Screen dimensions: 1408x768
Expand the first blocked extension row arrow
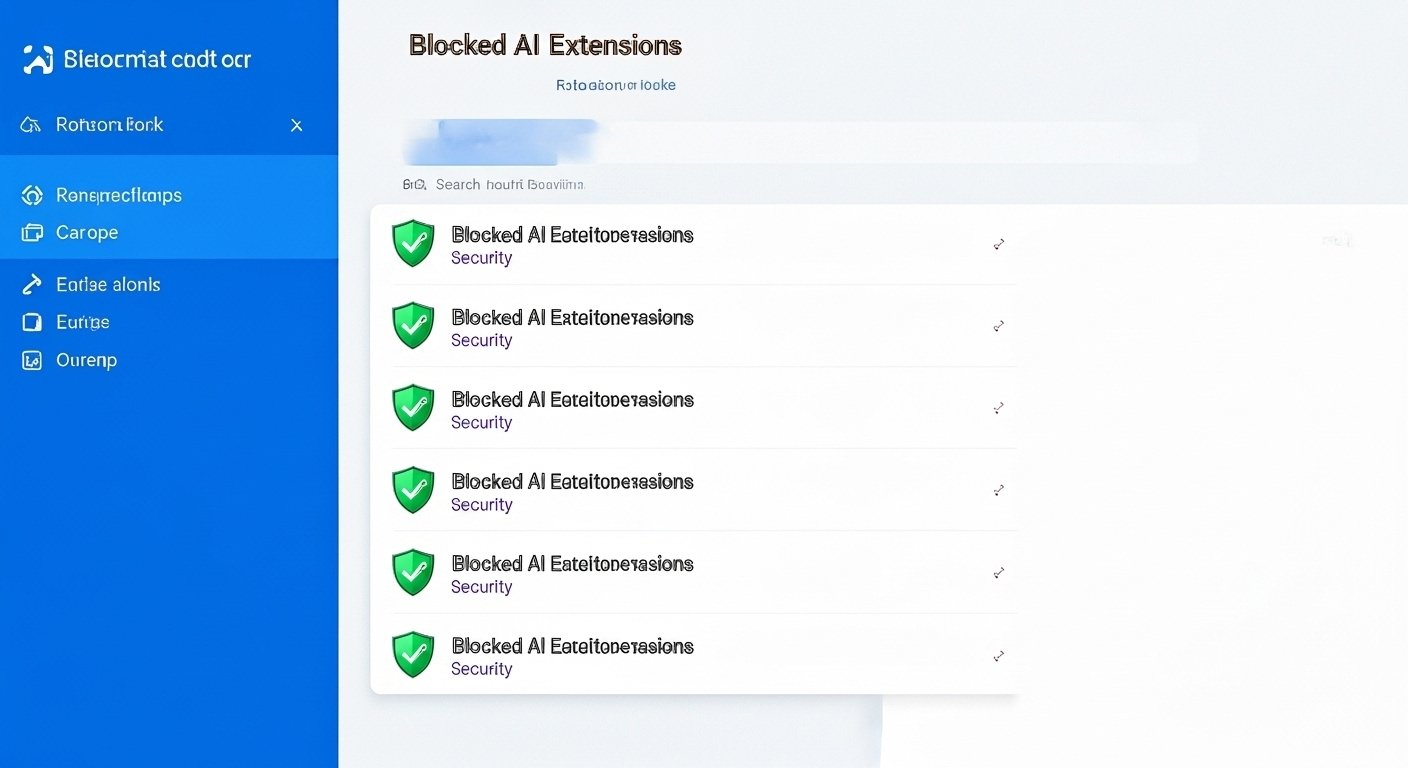[x=998, y=244]
